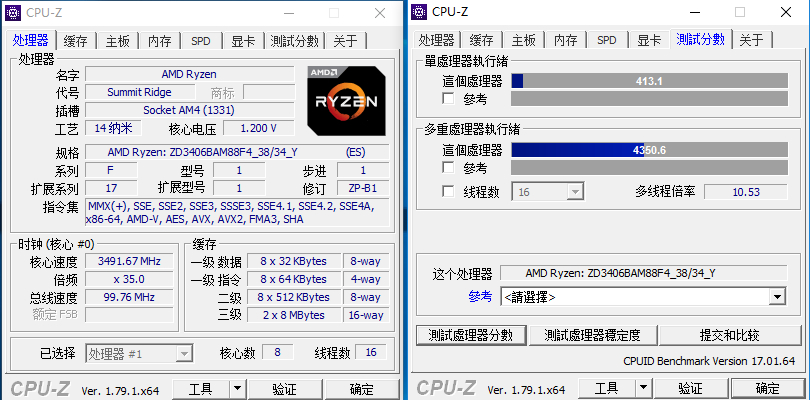This screenshot has width=810, height=400.
Task: Click 二级 cache value 8 x 512 KBytes
Action: pyautogui.click(x=293, y=297)
